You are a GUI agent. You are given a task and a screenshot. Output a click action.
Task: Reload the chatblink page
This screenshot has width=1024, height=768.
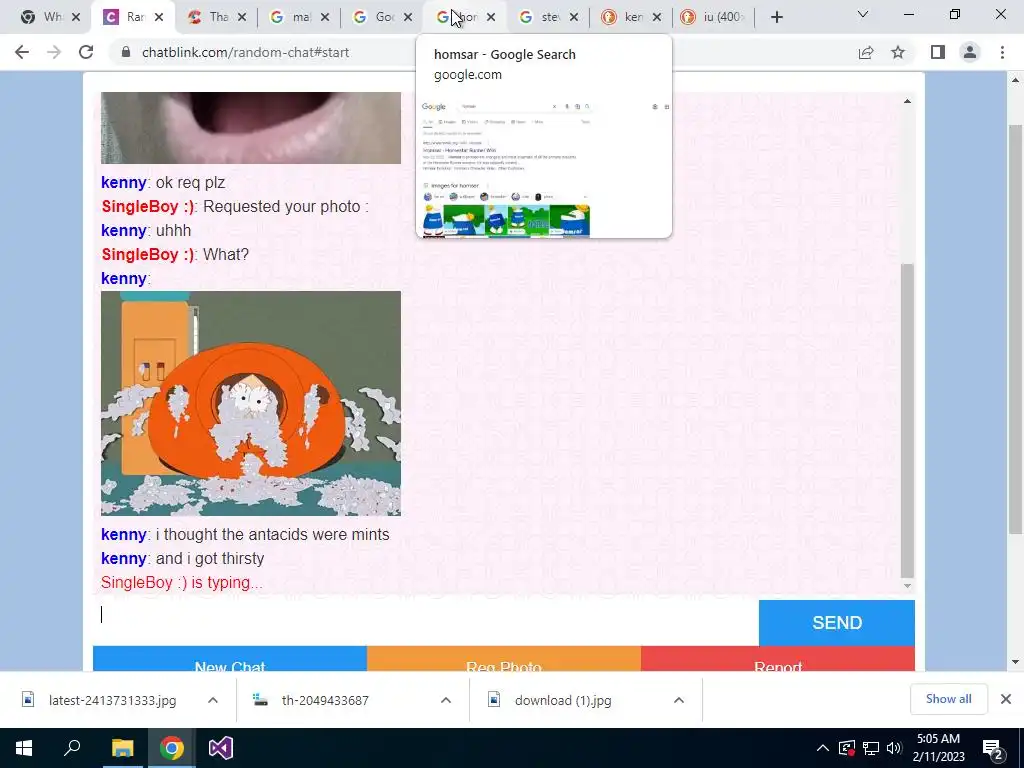click(86, 52)
